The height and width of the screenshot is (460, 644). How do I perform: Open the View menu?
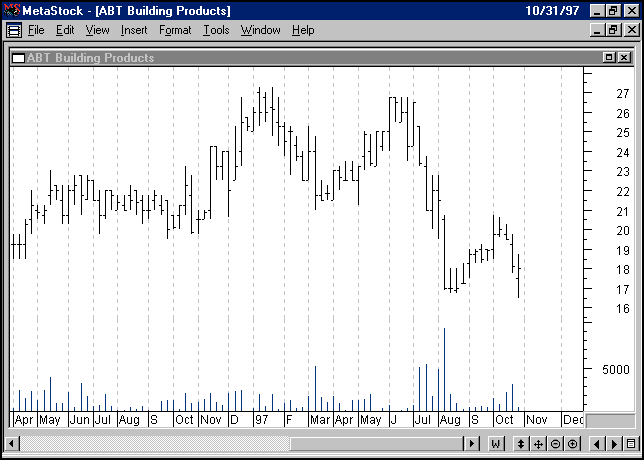(97, 30)
